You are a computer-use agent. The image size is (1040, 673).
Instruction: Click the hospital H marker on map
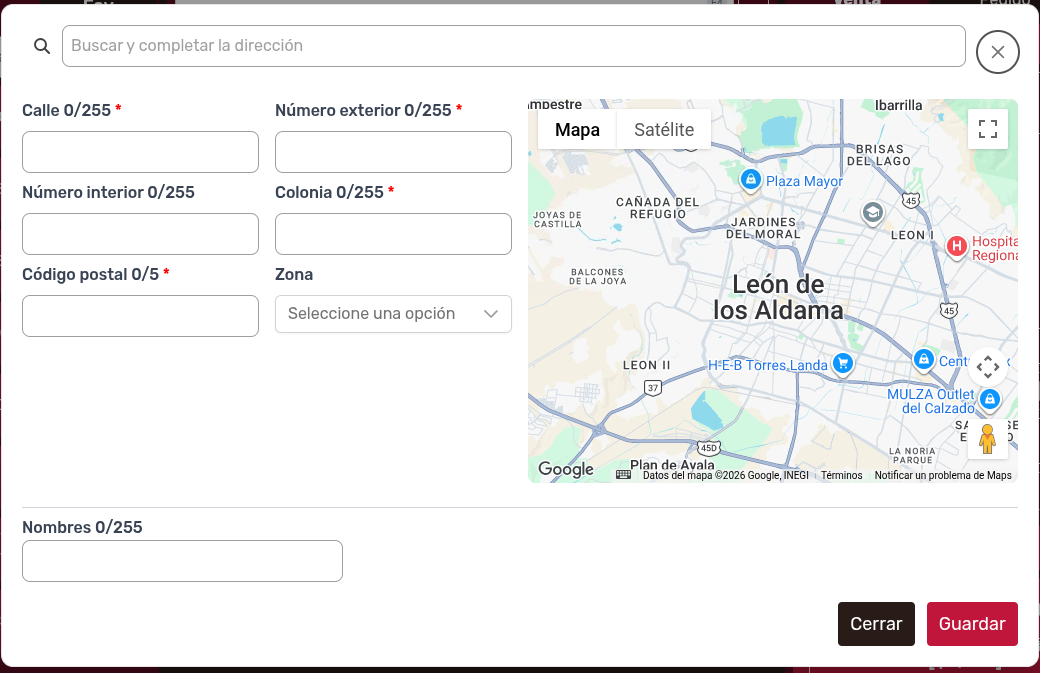coord(956,247)
